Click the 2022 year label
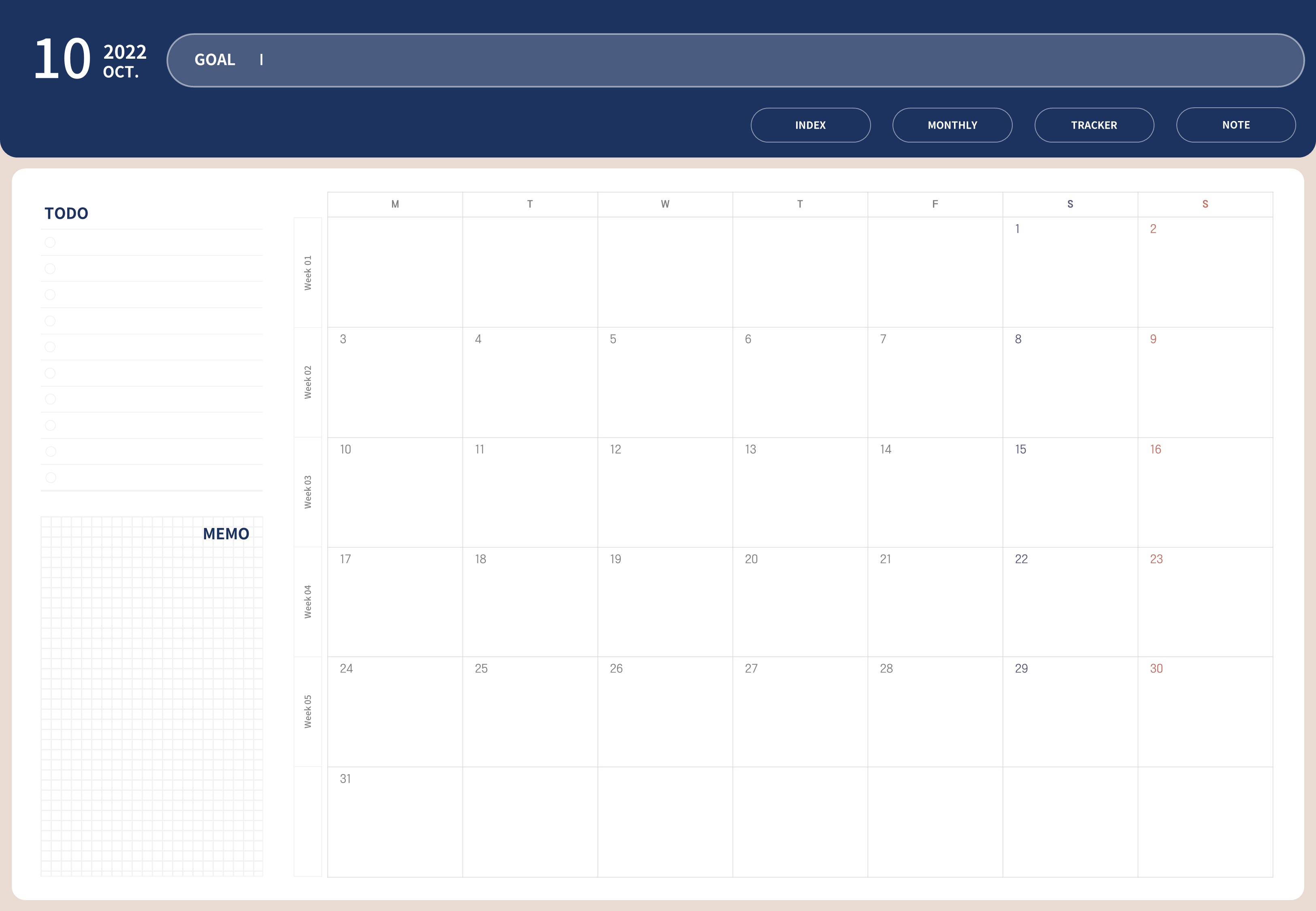The height and width of the screenshot is (911, 1316). coord(125,52)
